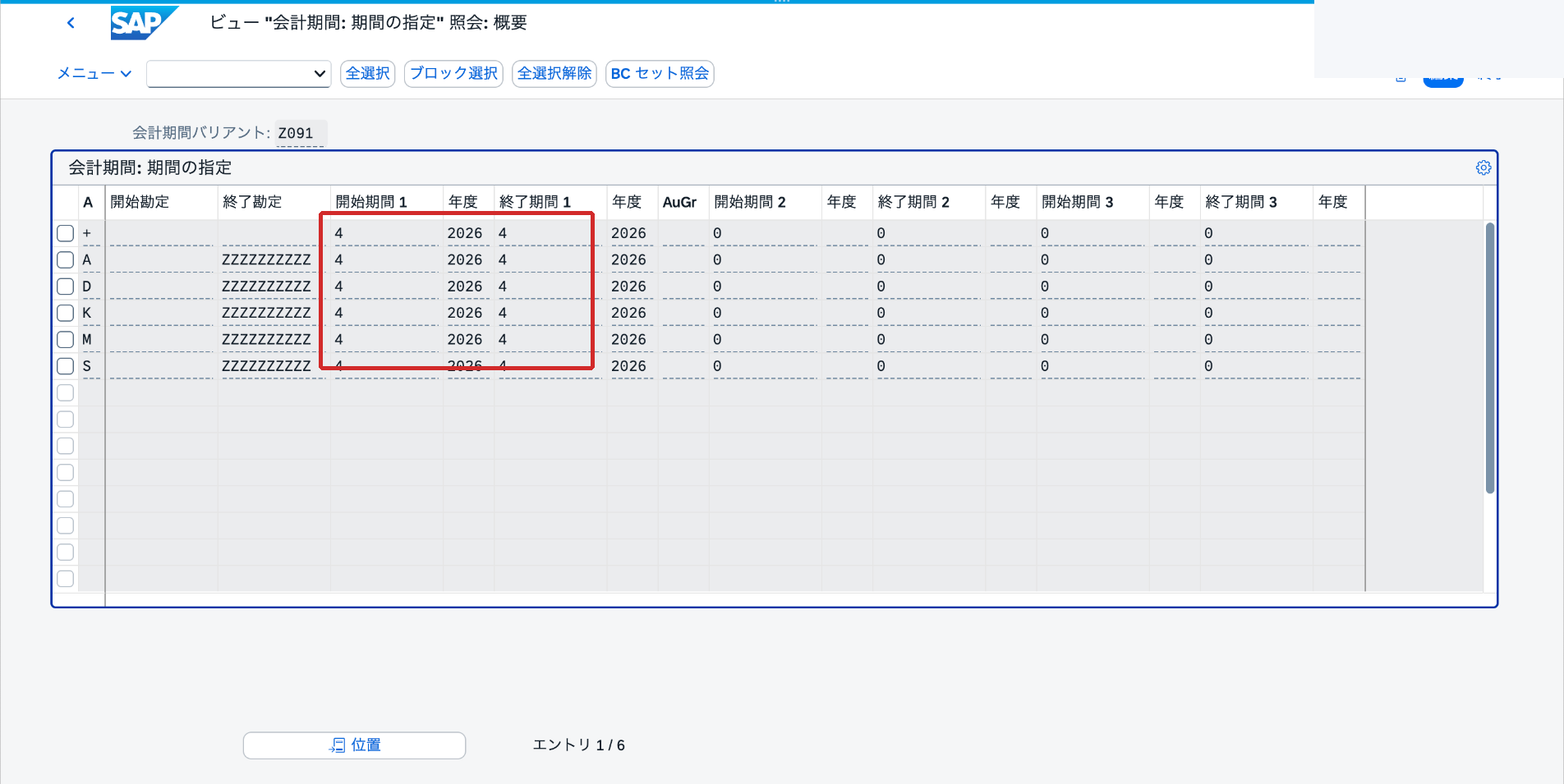This screenshot has height=784, width=1564.
Task: Click the 会計期間バリアント field Z091
Action: pos(301,133)
